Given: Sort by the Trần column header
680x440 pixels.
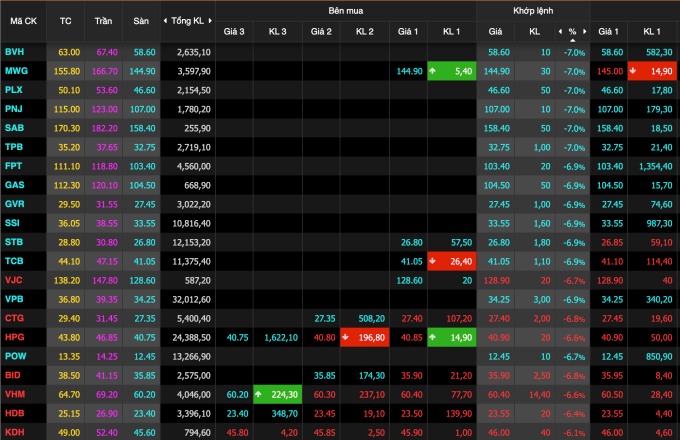Looking at the screenshot, I should click(103, 21).
